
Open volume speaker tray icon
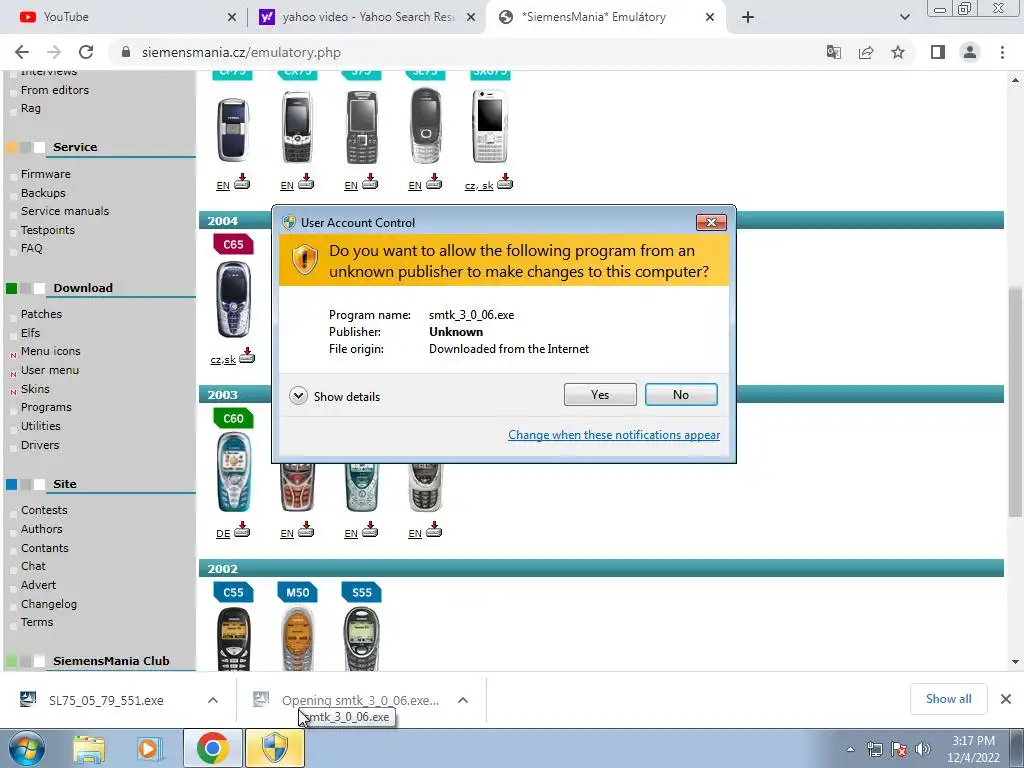click(923, 749)
